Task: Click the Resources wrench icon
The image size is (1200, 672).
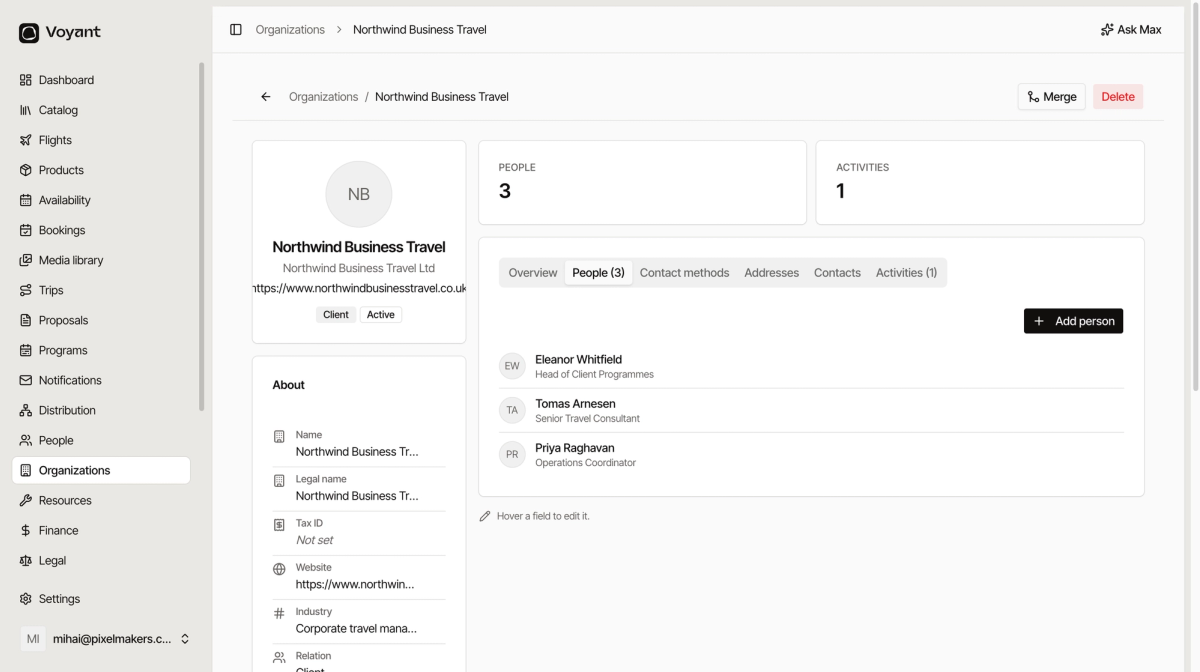Action: pyautogui.click(x=26, y=500)
